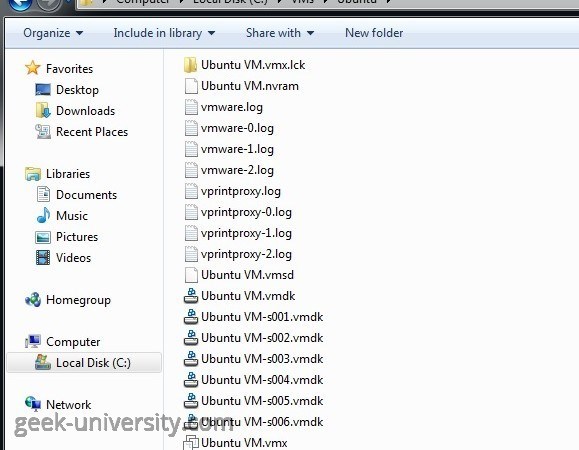Click the New folder button
579x450 pixels.
374,33
